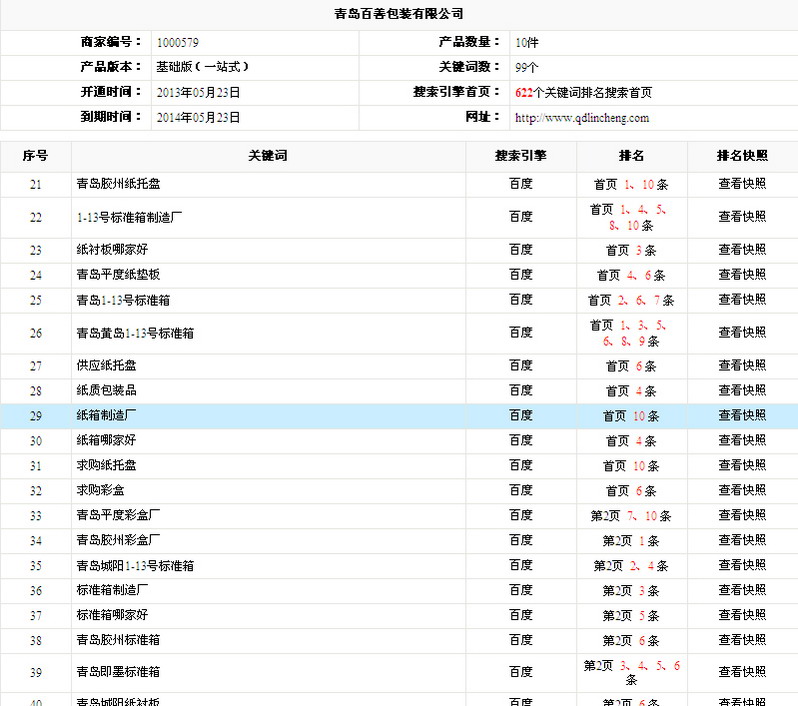This screenshot has height=706, width=798.
Task: Click sequence number 26
Action: click(x=36, y=333)
